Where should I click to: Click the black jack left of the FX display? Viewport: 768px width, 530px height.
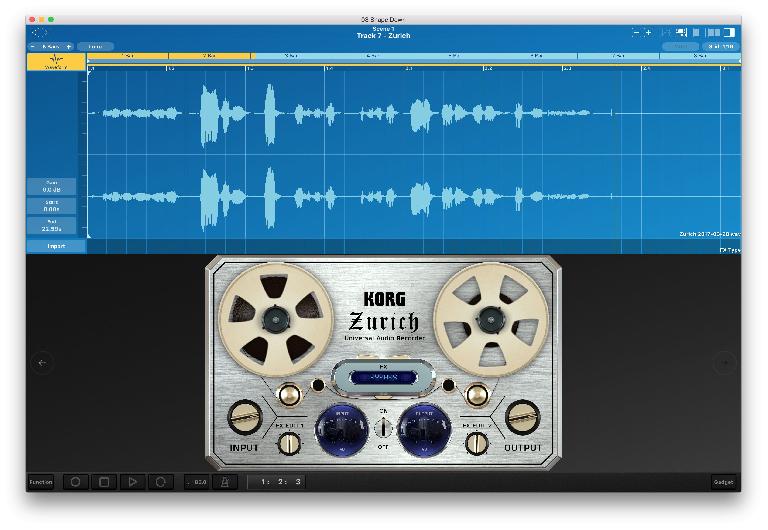(x=318, y=385)
